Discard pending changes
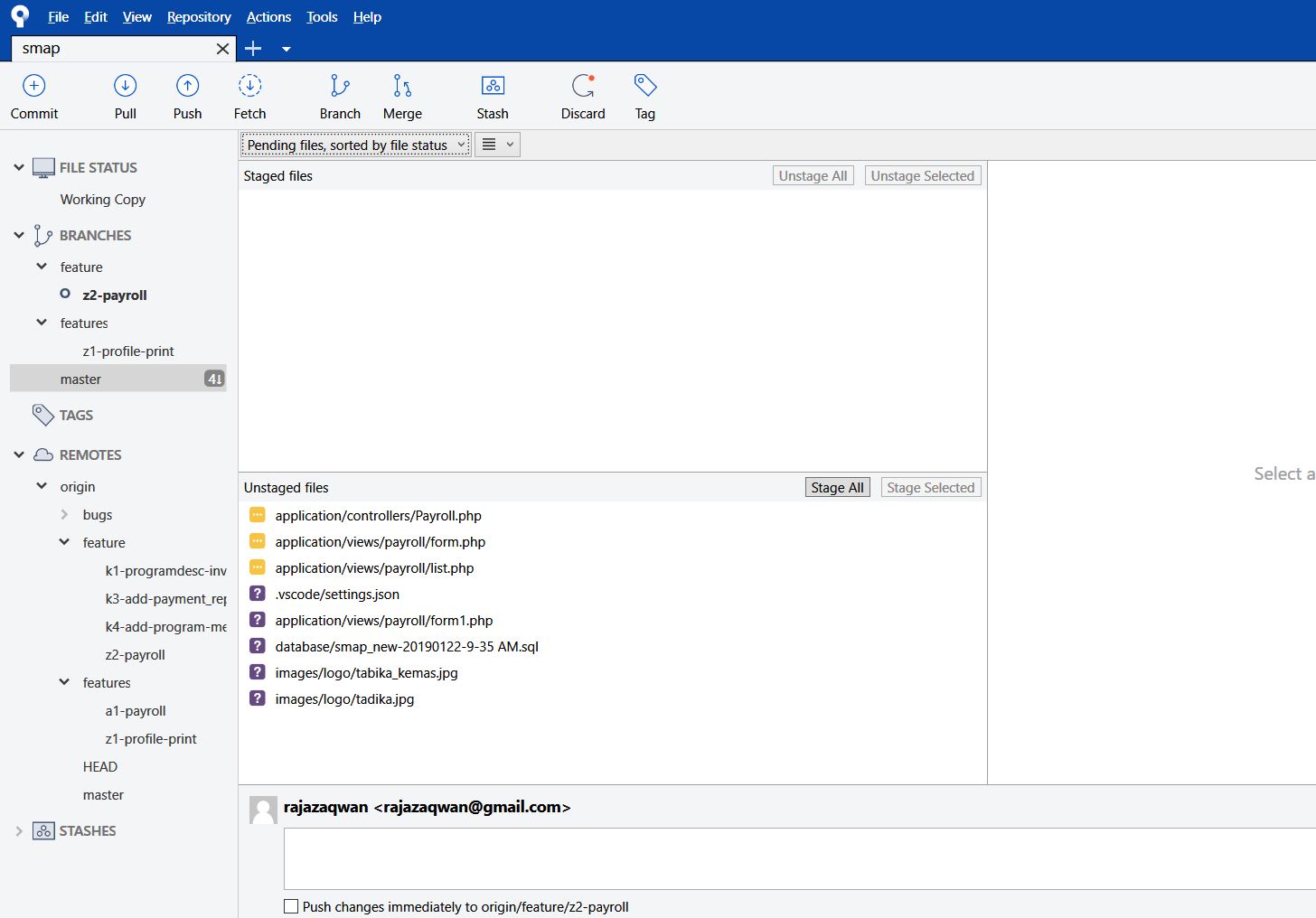 click(583, 95)
